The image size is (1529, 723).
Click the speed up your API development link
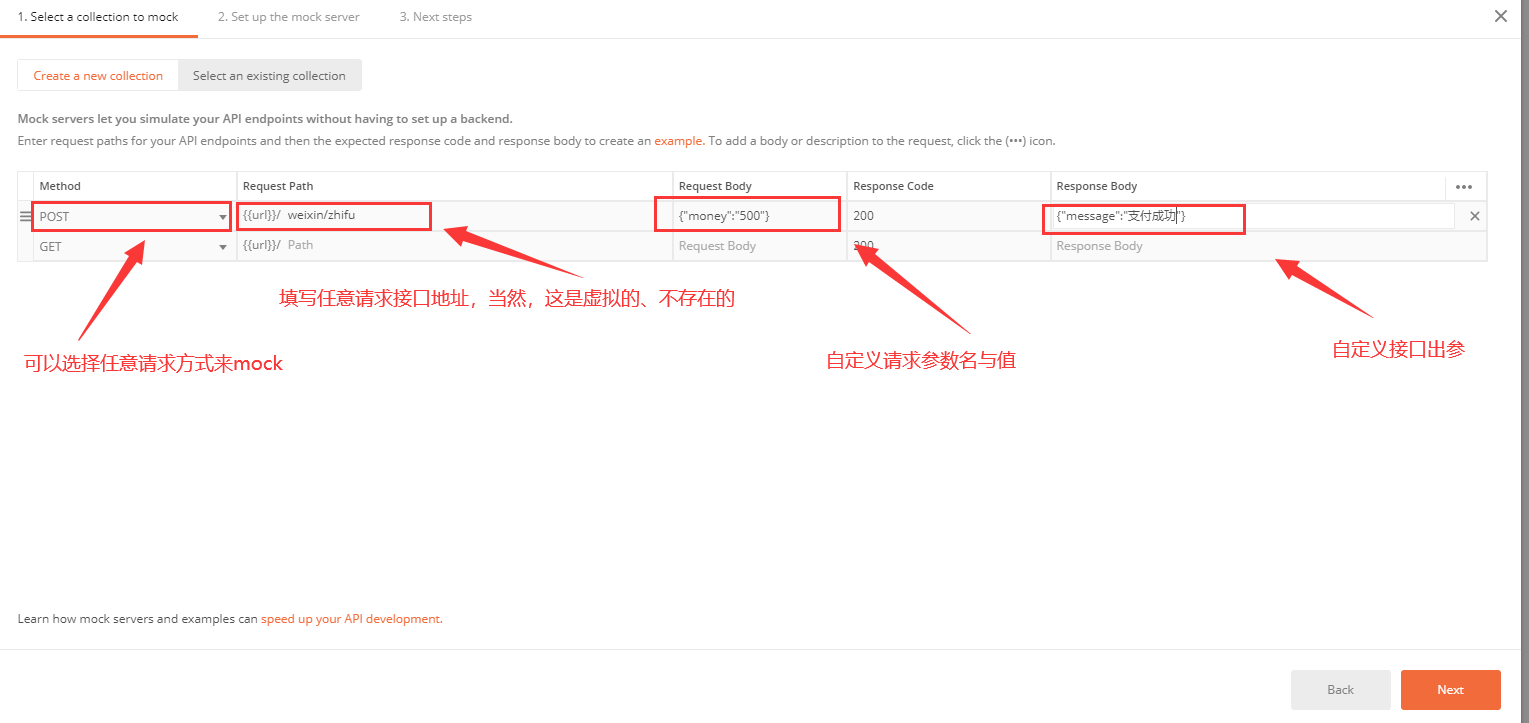[x=350, y=619]
